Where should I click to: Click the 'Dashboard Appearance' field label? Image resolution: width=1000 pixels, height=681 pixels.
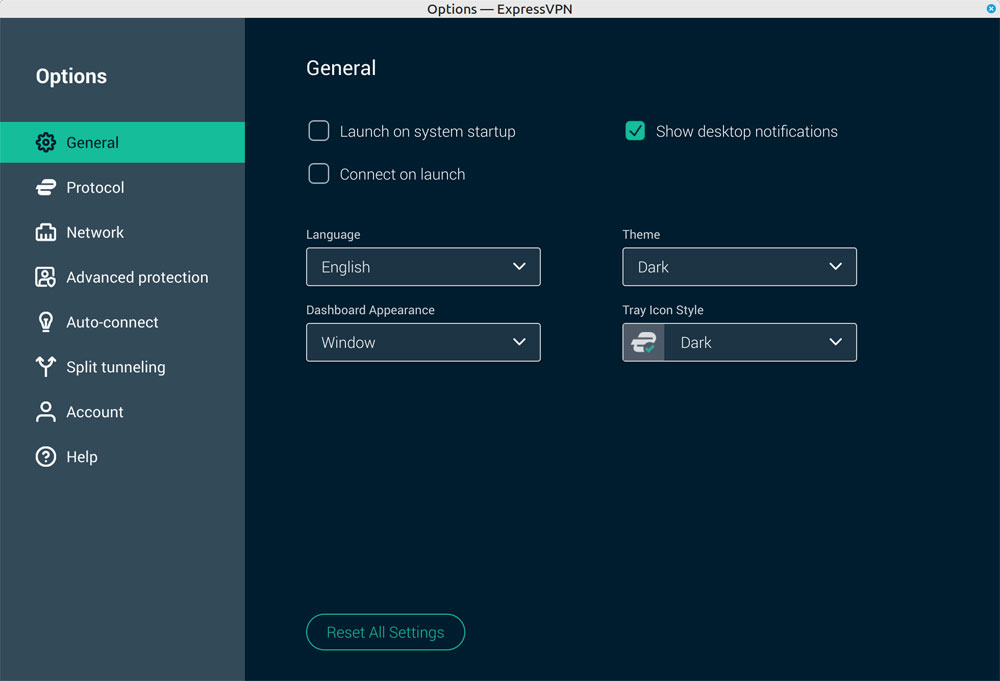click(x=371, y=310)
